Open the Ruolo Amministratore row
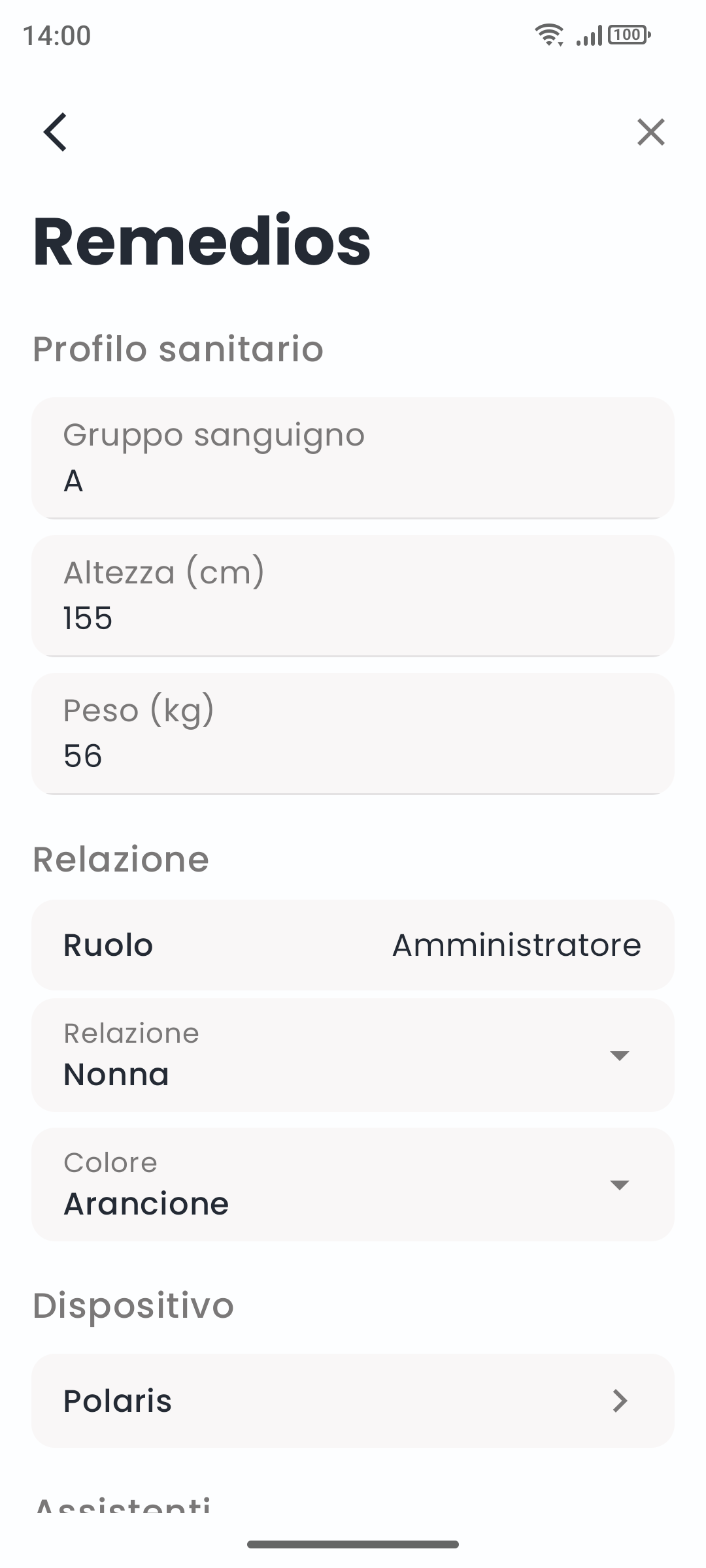This screenshot has width=706, height=1568. click(x=353, y=945)
